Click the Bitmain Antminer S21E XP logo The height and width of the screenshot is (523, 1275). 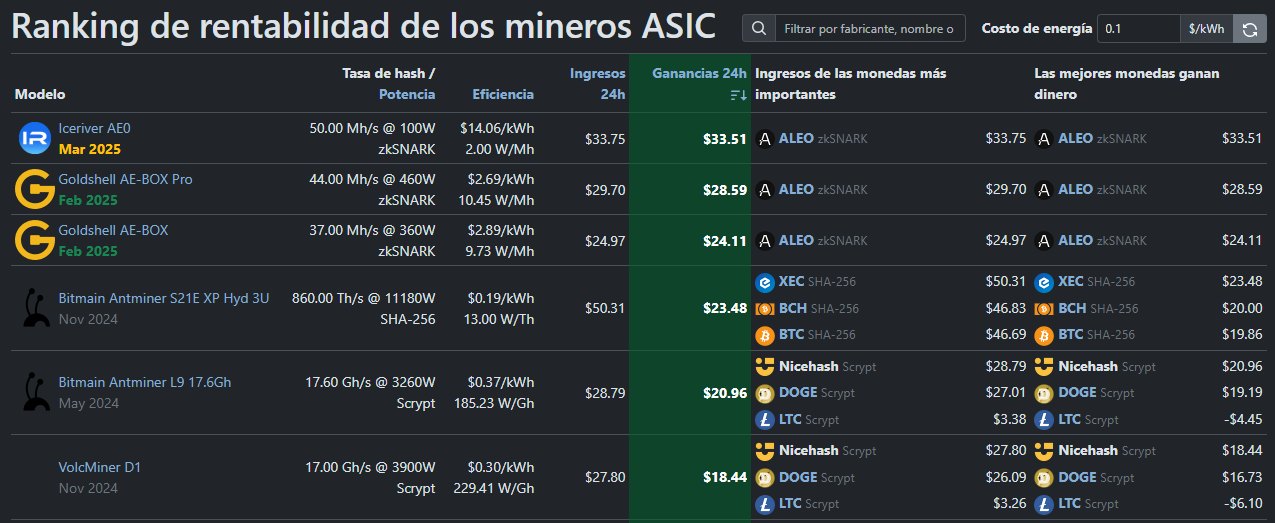35,308
